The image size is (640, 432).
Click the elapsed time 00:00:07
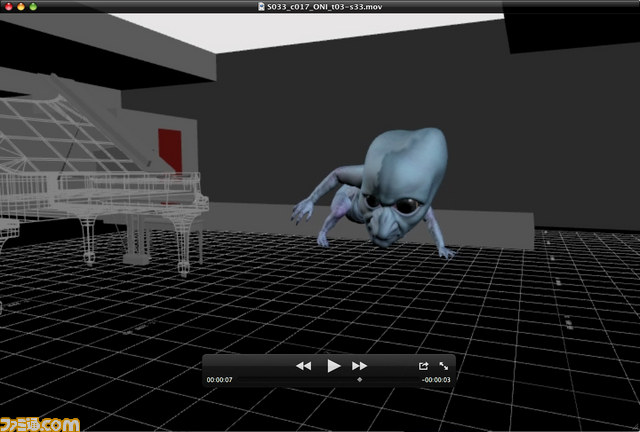(x=220, y=380)
